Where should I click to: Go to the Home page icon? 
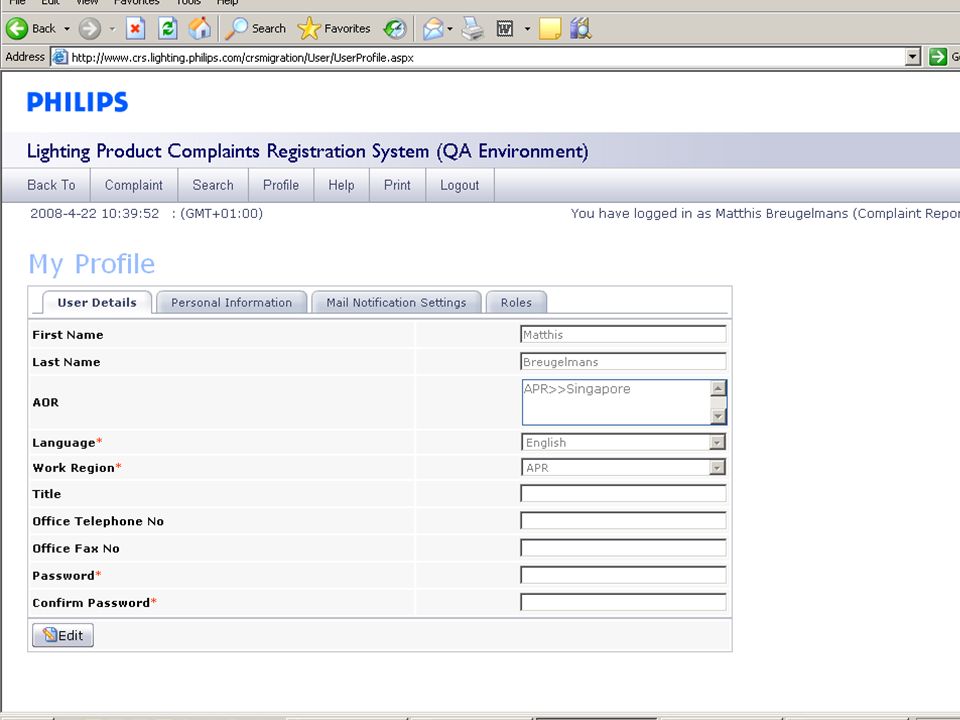click(x=200, y=28)
